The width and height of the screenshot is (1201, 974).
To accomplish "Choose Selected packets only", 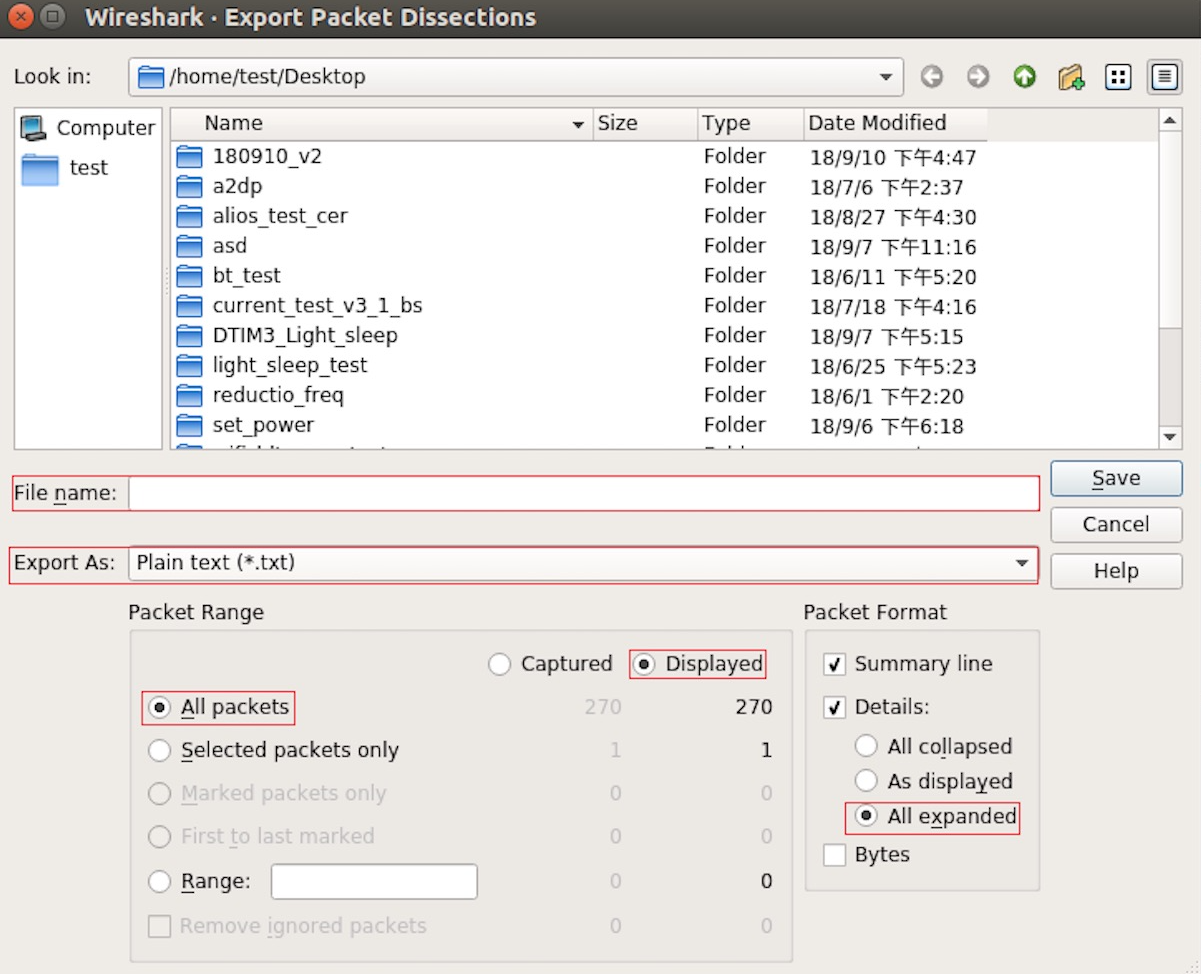I will coord(159,749).
